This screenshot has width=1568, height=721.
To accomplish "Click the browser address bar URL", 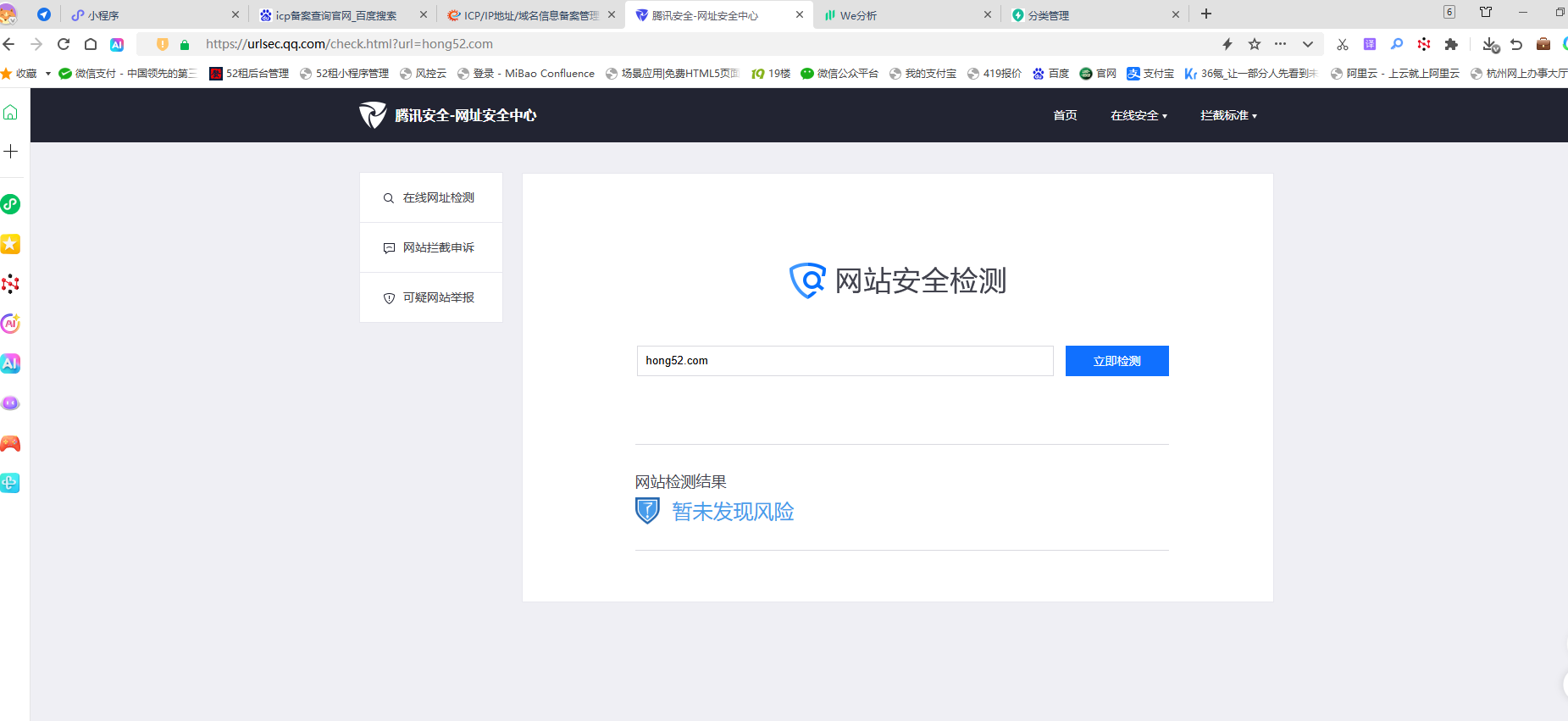I will click(349, 44).
